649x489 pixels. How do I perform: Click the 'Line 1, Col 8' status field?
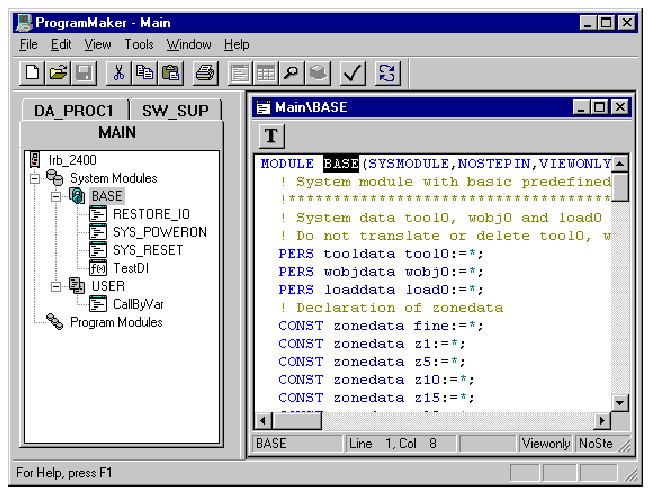click(x=401, y=444)
